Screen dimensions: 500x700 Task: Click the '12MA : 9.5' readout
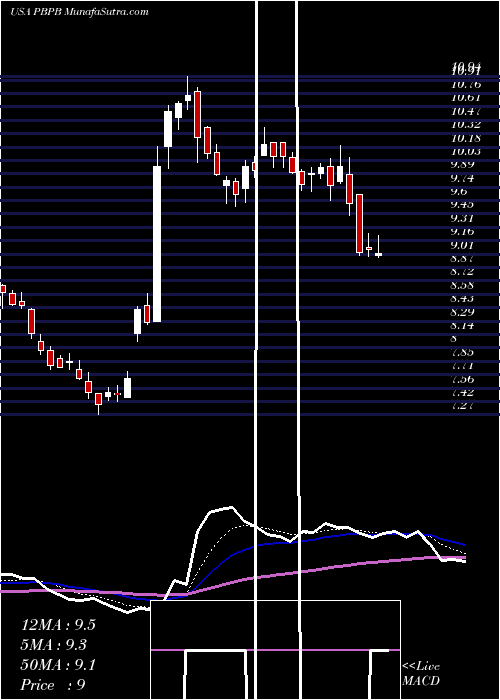(58, 625)
